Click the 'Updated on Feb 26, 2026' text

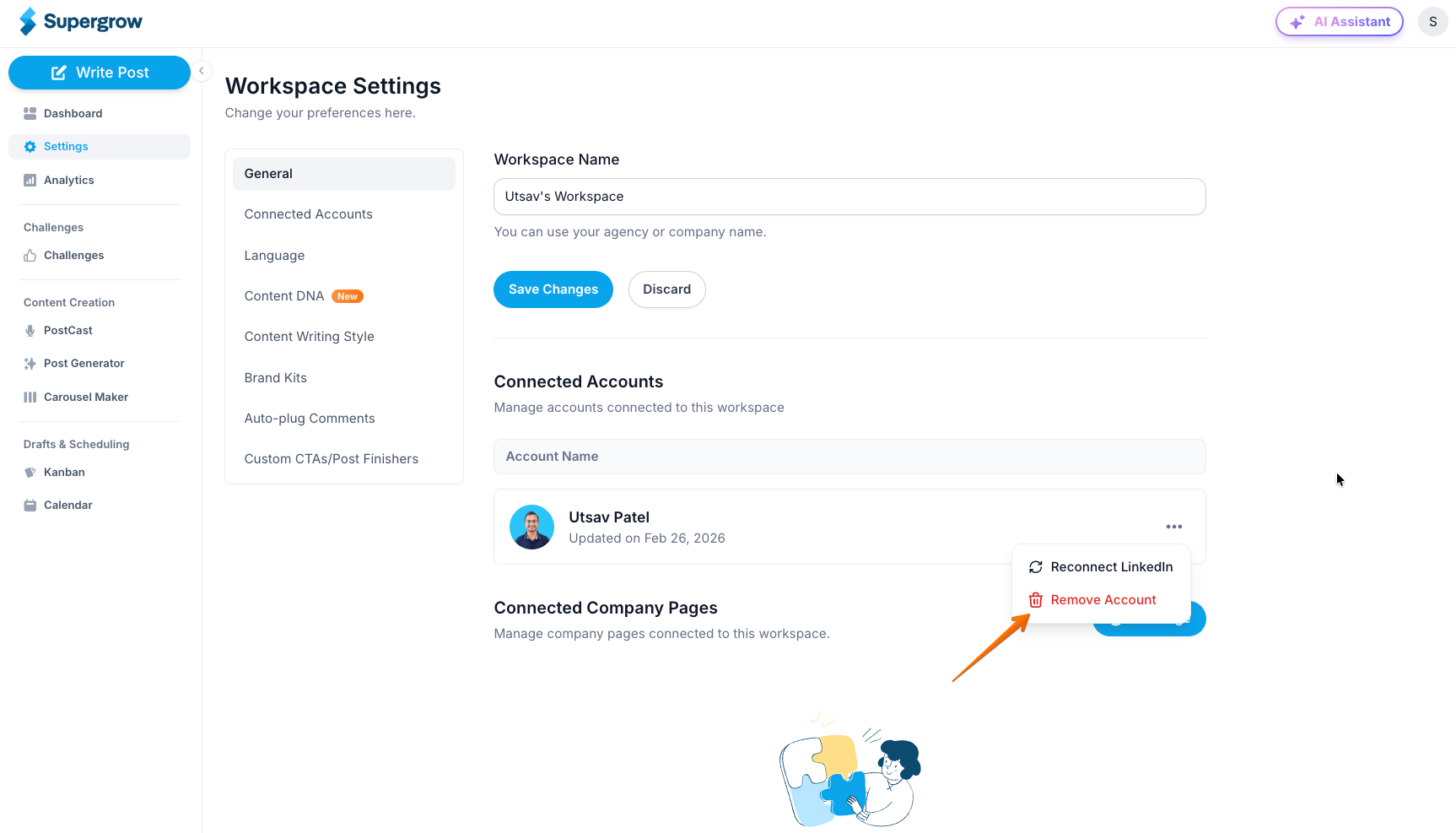(x=647, y=538)
